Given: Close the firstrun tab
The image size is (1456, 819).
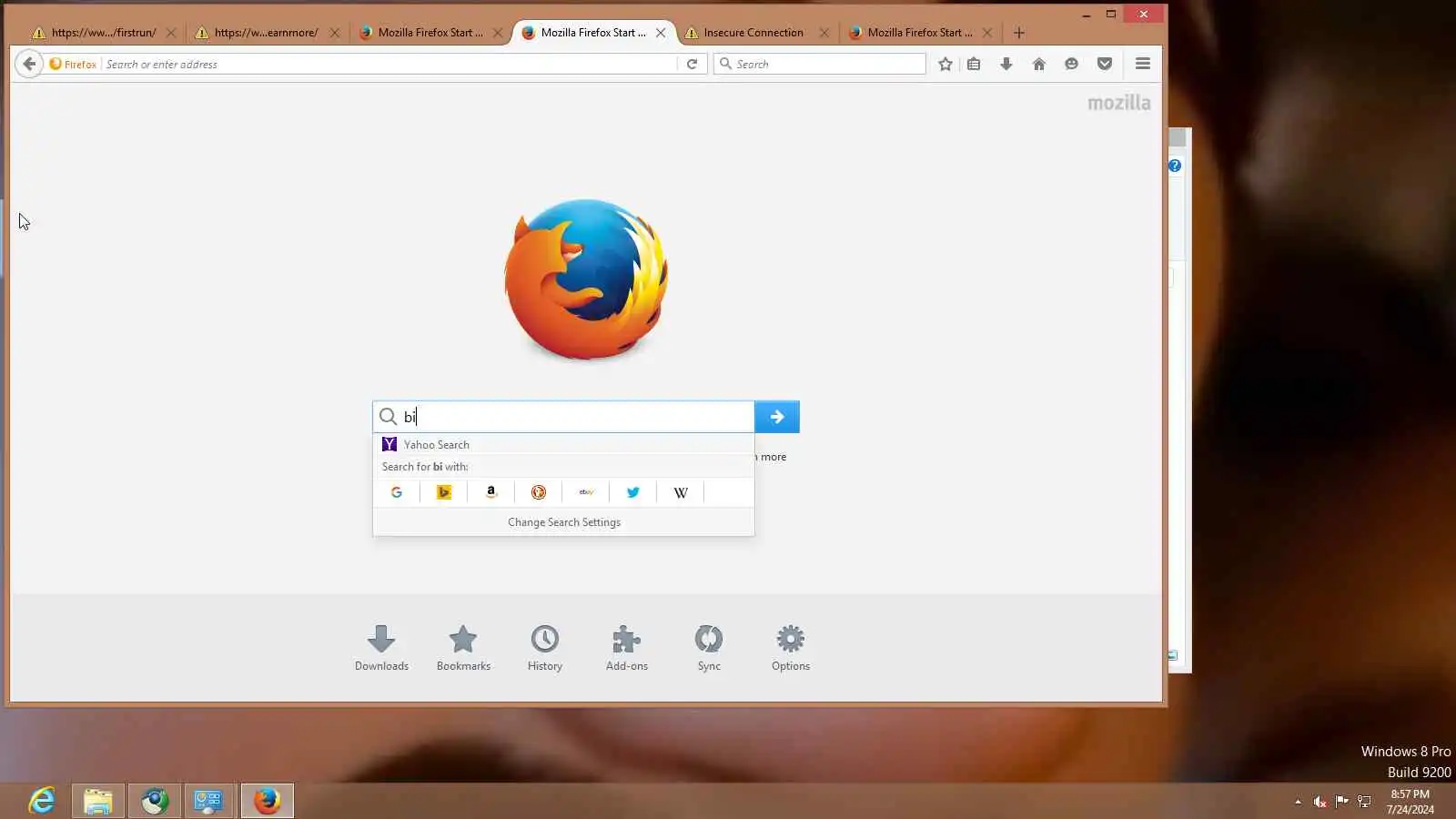Looking at the screenshot, I should [171, 33].
